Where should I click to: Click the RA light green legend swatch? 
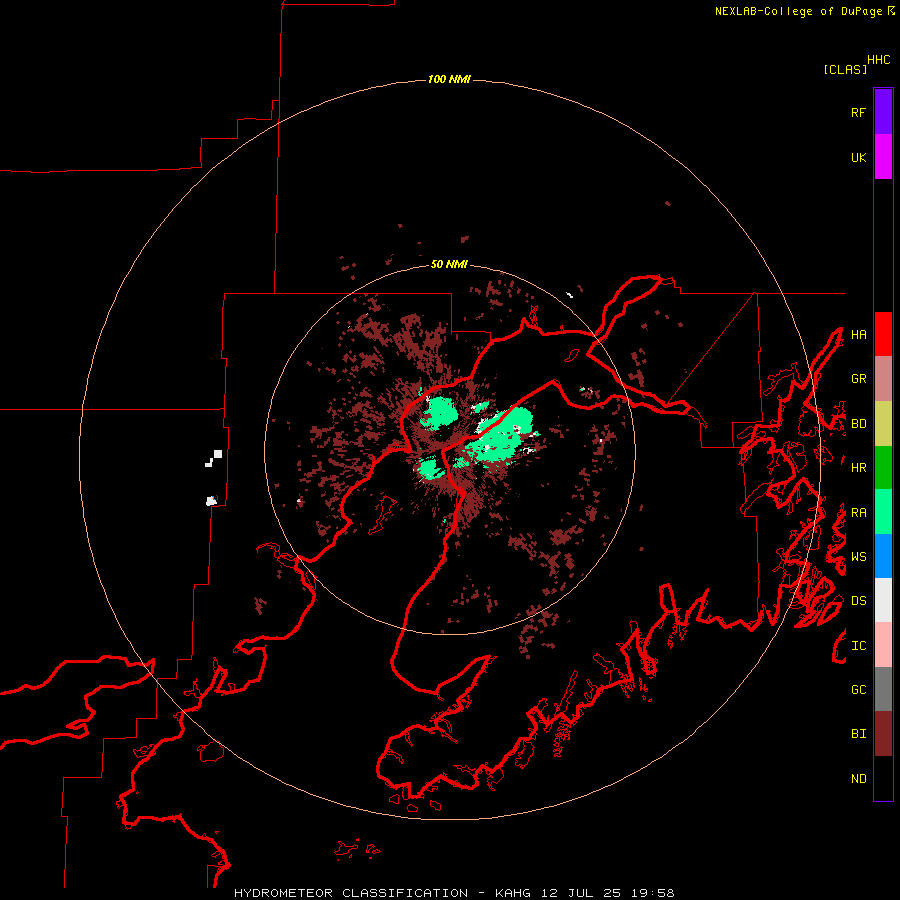point(883,512)
